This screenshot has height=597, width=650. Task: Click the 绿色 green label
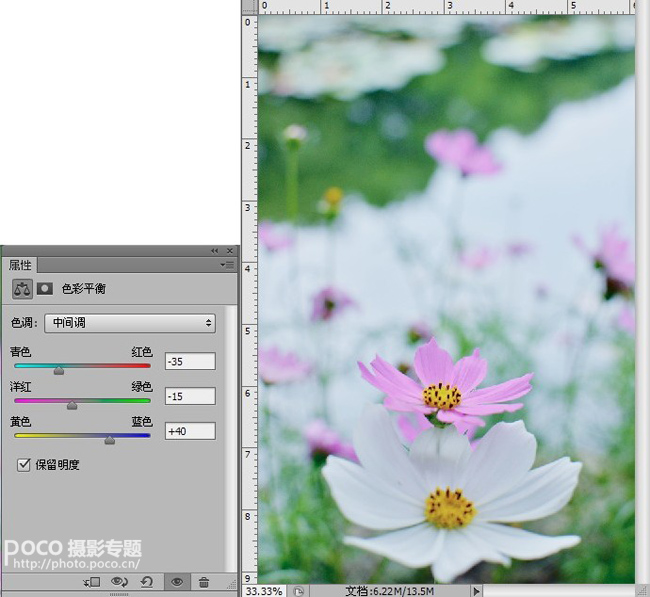coord(142,387)
